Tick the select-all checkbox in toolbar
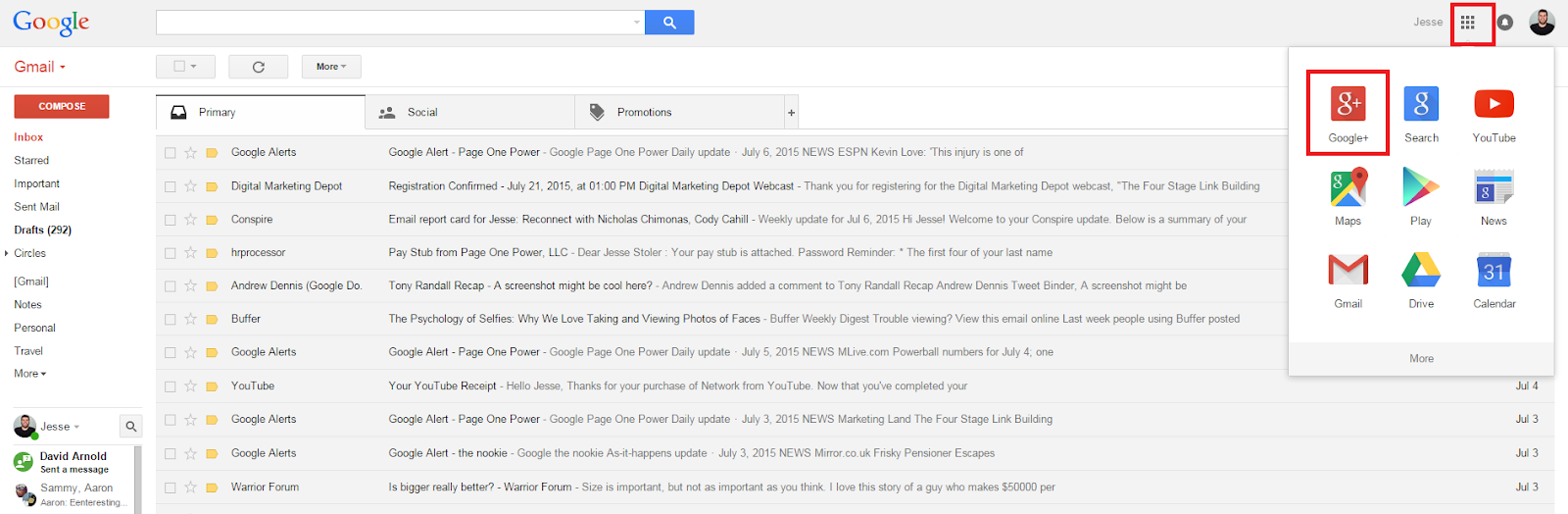The width and height of the screenshot is (1568, 514). [x=179, y=67]
